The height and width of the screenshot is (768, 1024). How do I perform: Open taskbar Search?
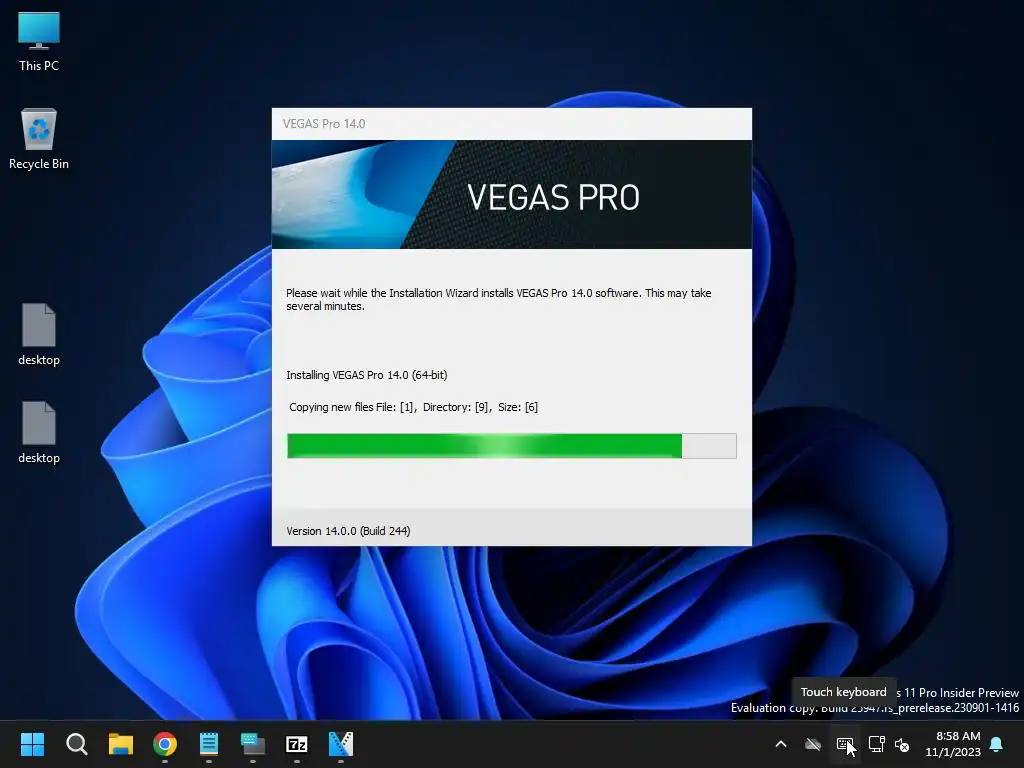click(76, 744)
